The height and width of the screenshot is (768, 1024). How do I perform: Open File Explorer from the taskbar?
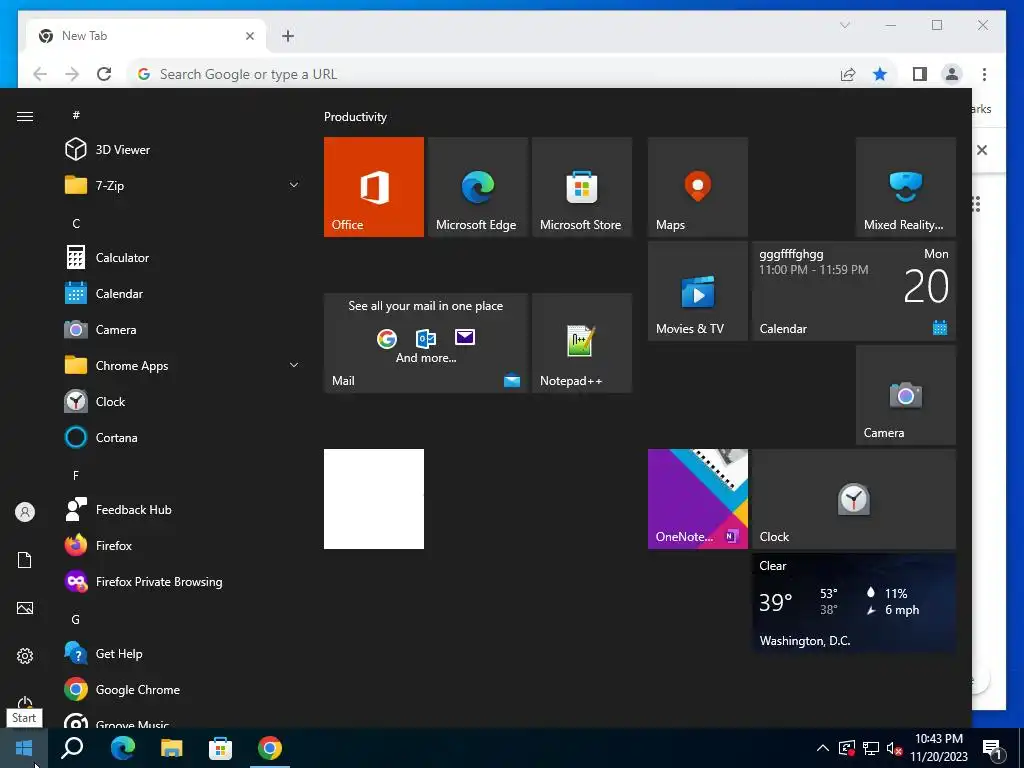point(172,748)
